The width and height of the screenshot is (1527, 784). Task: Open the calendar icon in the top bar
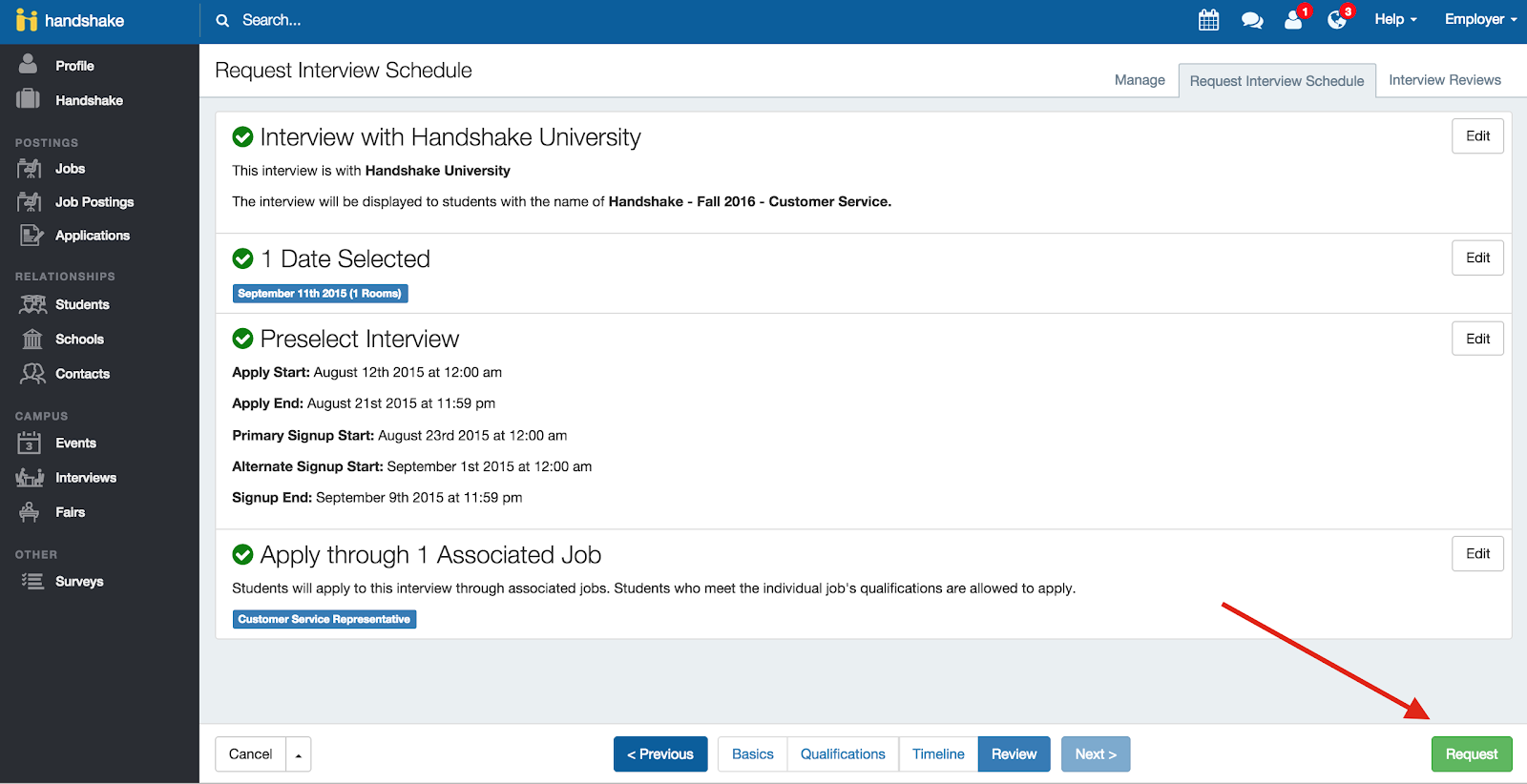(1208, 20)
